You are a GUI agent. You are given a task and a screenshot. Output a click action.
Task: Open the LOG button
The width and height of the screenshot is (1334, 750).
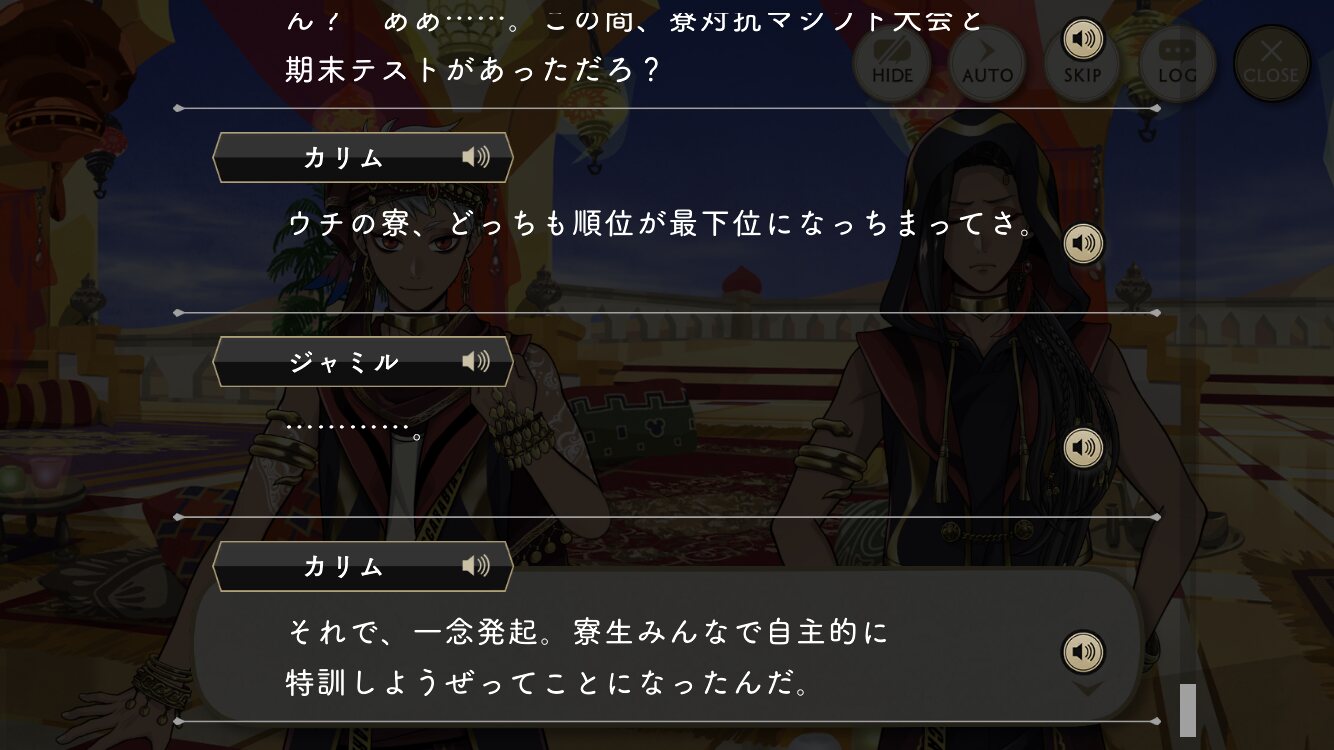point(1177,63)
